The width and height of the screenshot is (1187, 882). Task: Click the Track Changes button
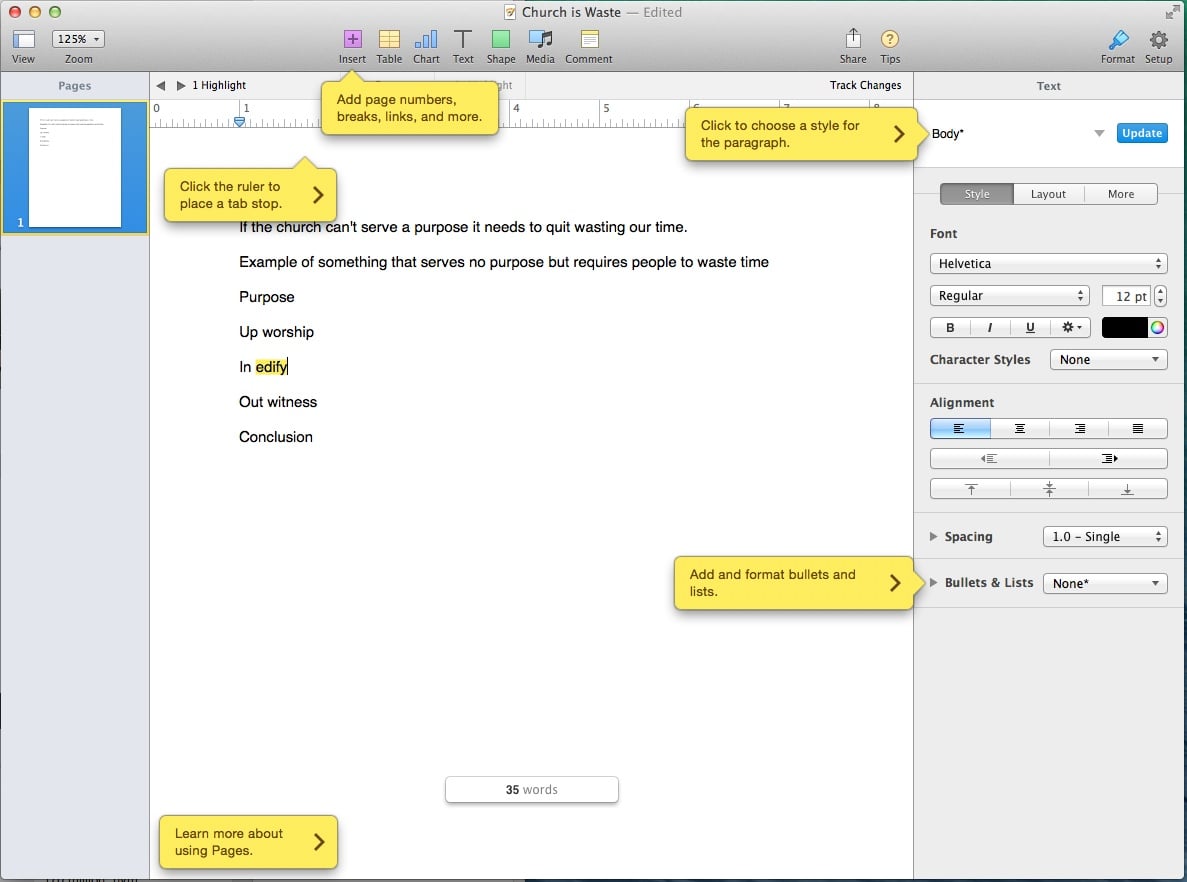(865, 86)
